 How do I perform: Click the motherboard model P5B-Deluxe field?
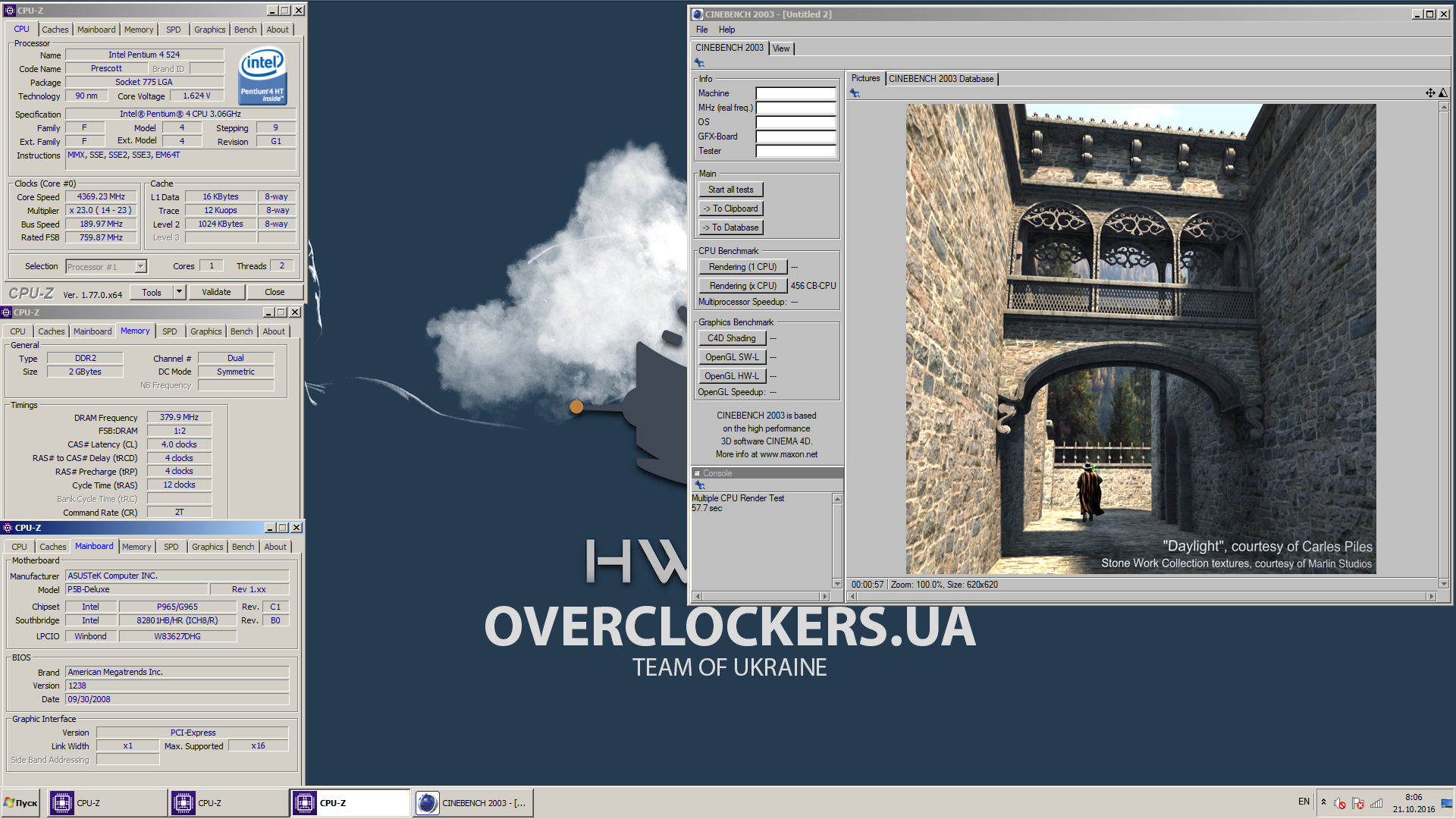pyautogui.click(x=136, y=590)
